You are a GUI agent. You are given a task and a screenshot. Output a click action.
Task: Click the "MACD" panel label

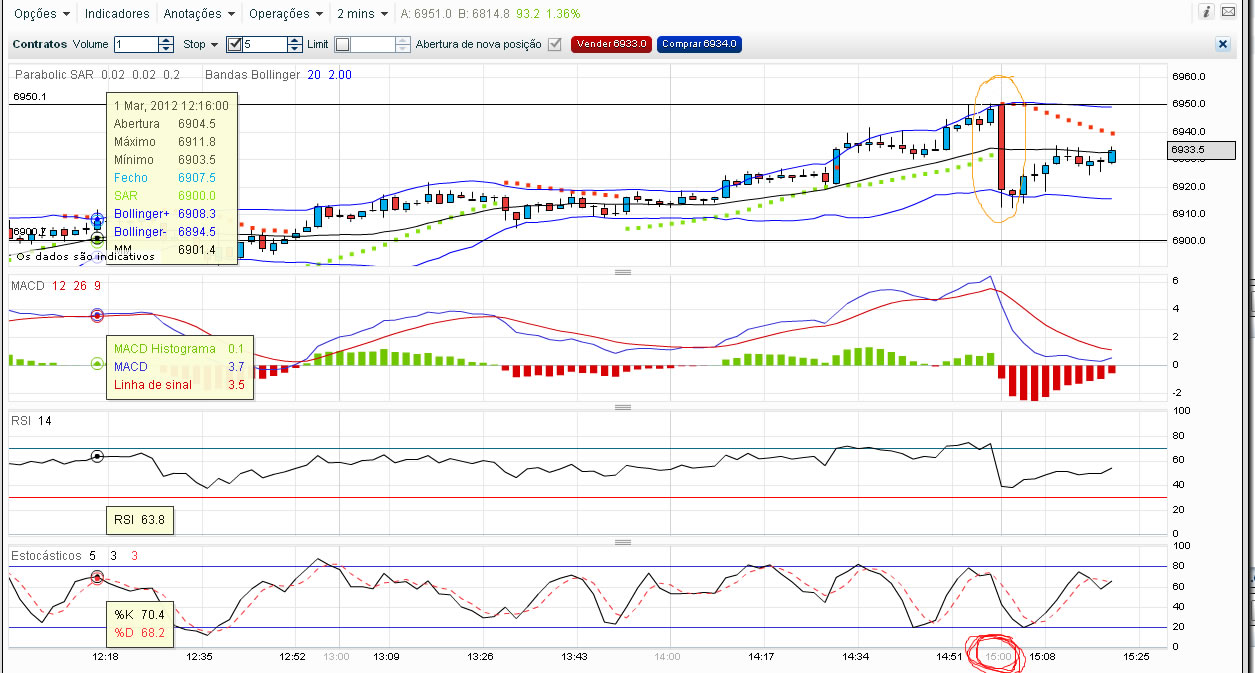click(x=28, y=286)
